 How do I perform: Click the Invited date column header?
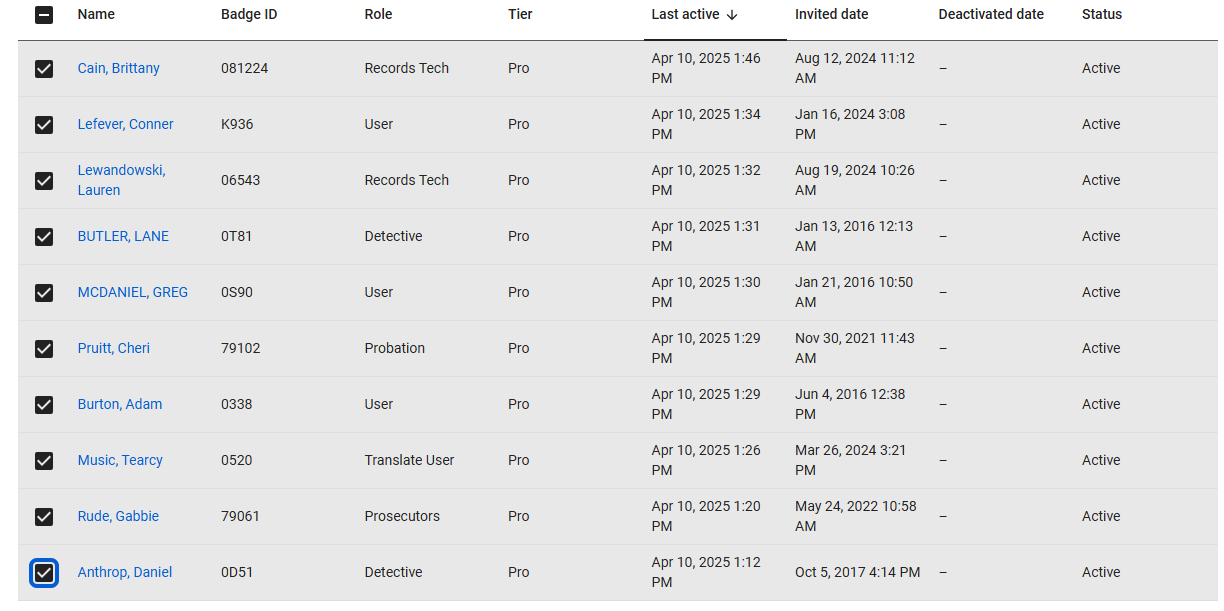[831, 15]
